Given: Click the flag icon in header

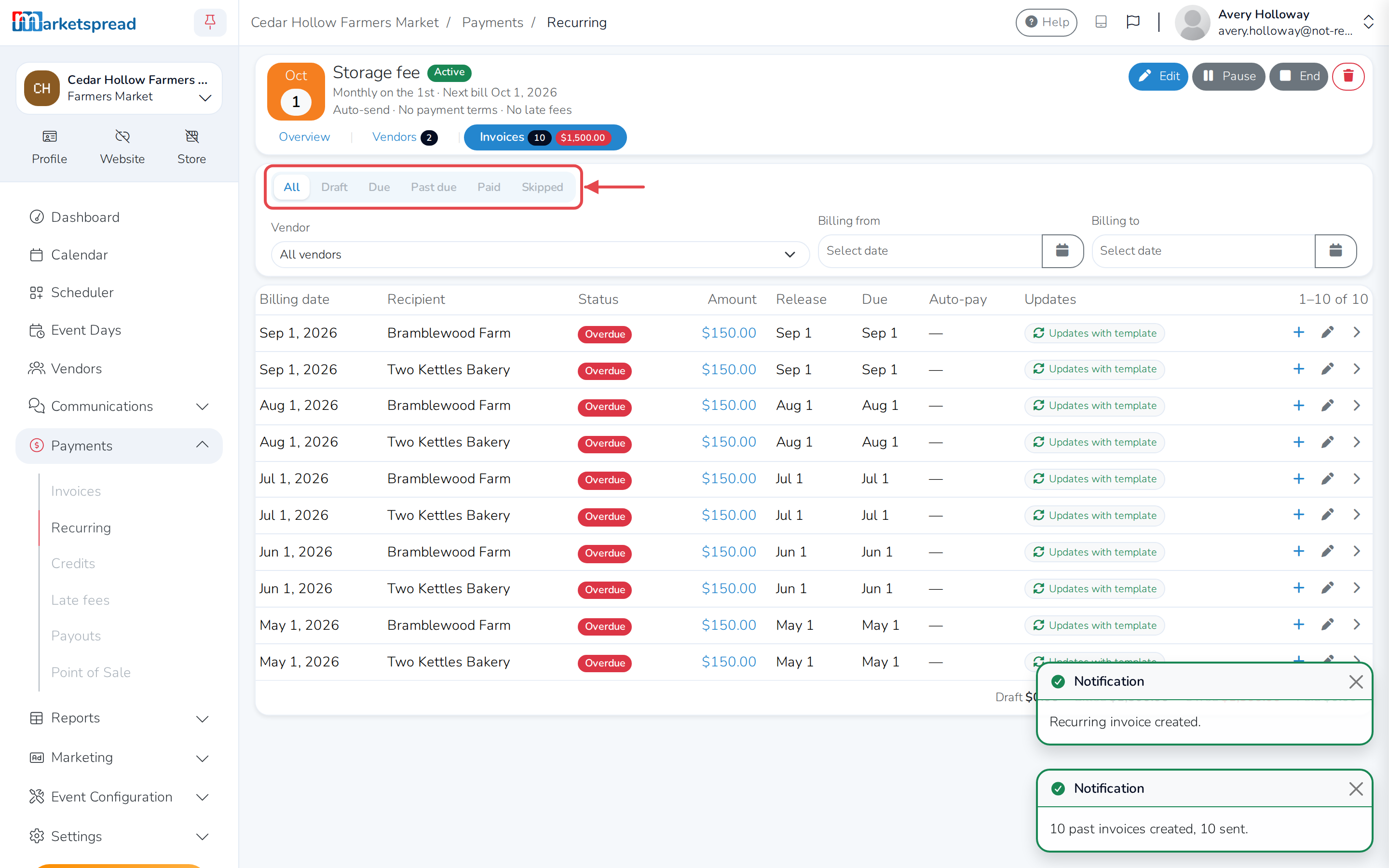Looking at the screenshot, I should pos(1133,22).
